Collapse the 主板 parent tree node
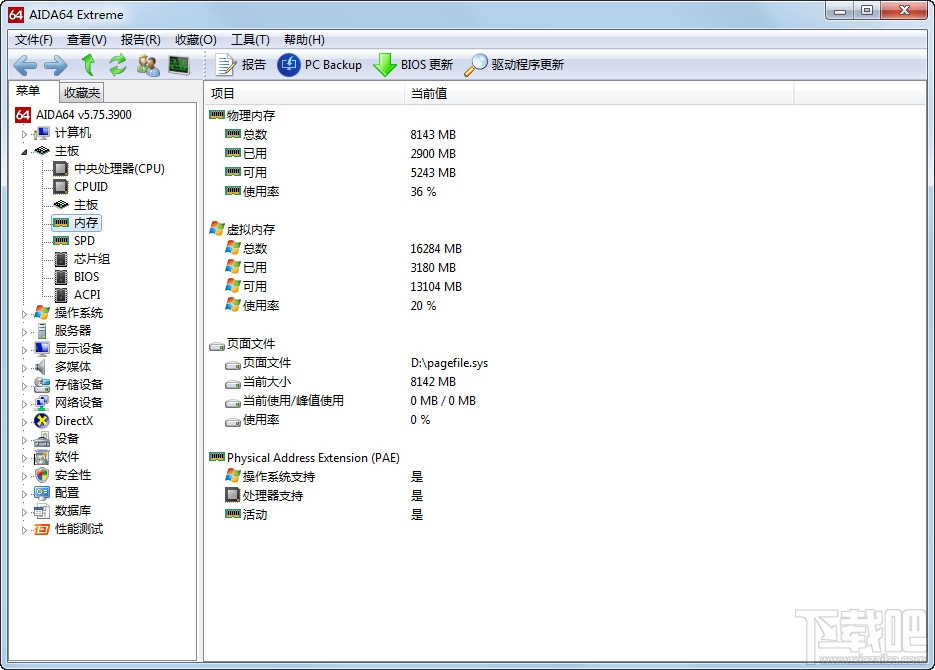The width and height of the screenshot is (935, 670). [24, 152]
